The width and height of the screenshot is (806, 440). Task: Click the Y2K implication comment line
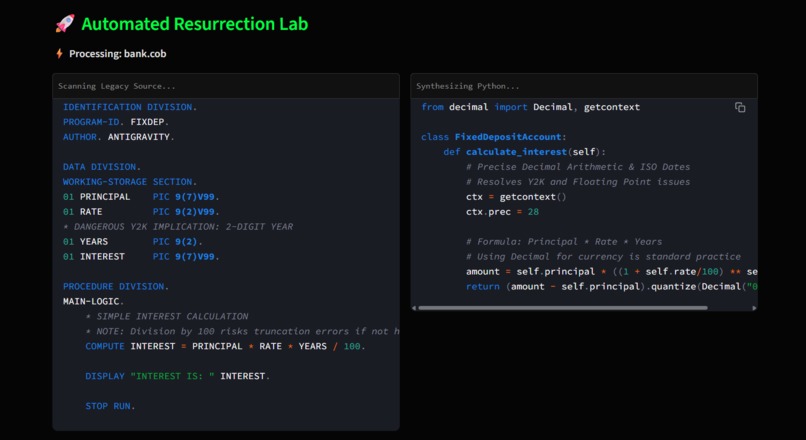(178, 226)
